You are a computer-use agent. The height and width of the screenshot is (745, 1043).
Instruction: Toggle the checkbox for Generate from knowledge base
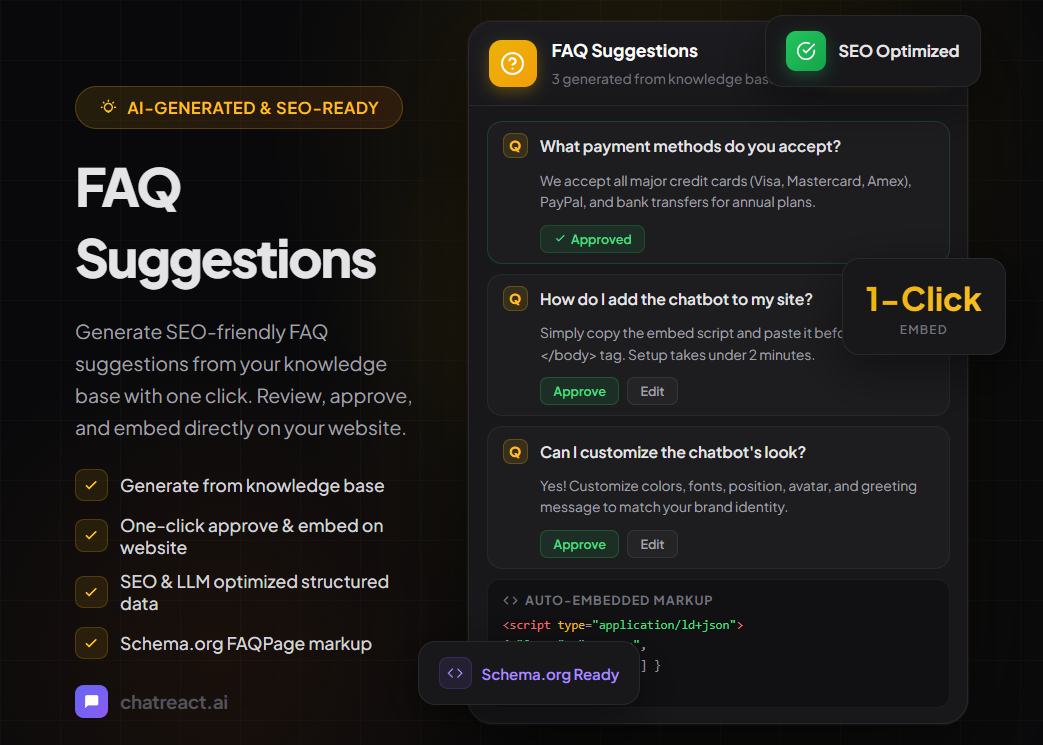[x=91, y=485]
